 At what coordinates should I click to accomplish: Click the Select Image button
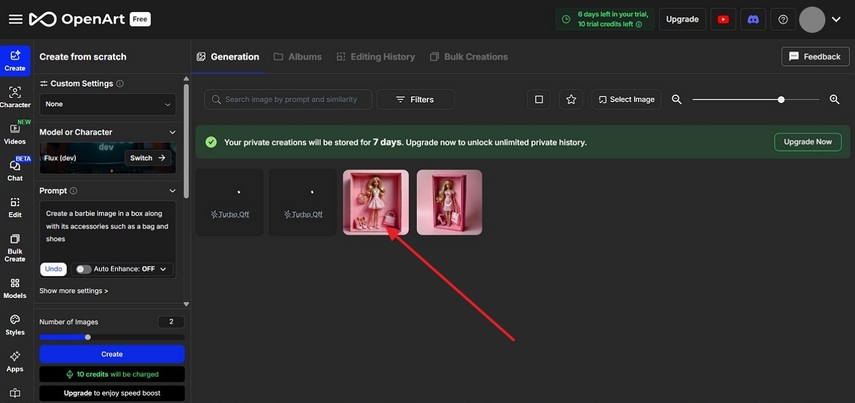[627, 99]
